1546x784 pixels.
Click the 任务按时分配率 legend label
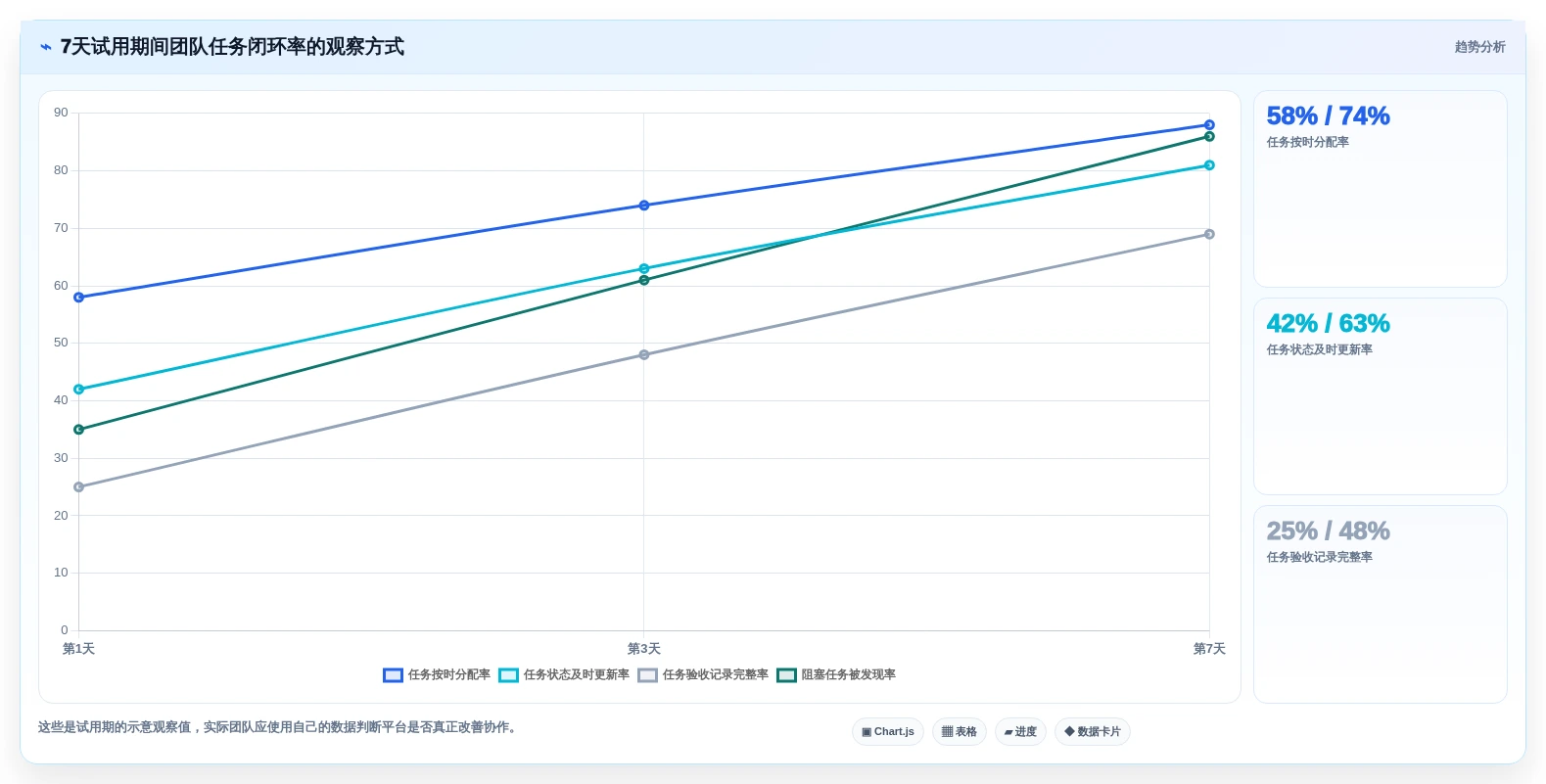click(x=448, y=675)
